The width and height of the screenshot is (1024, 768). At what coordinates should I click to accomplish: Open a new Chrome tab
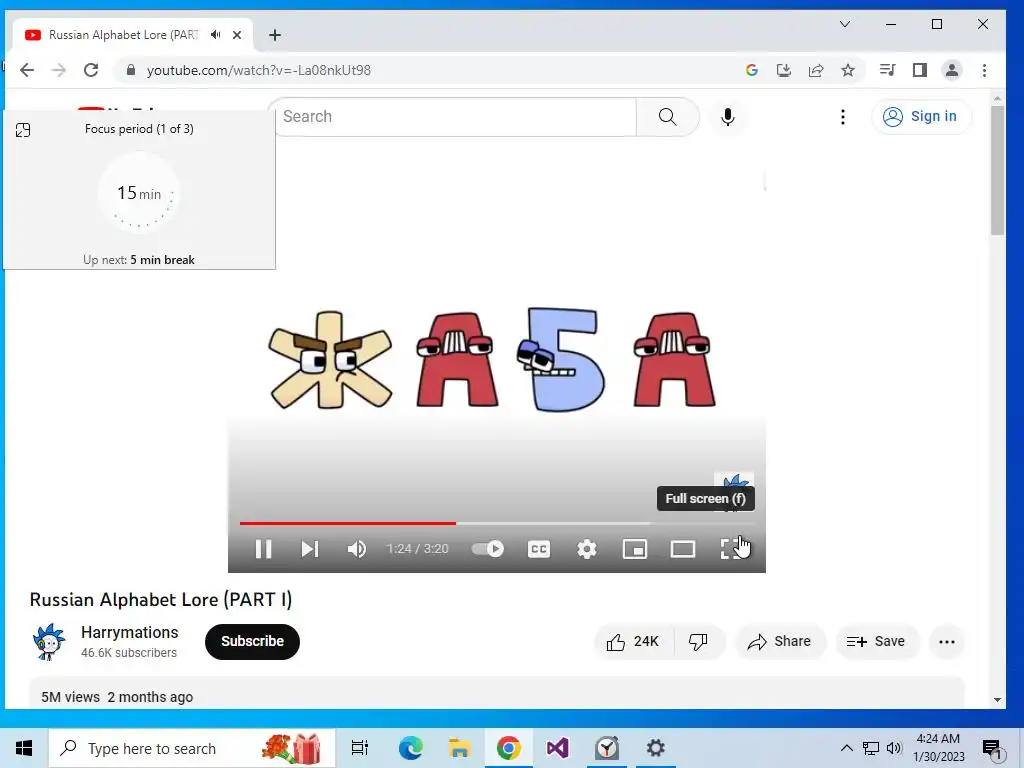[x=275, y=35]
